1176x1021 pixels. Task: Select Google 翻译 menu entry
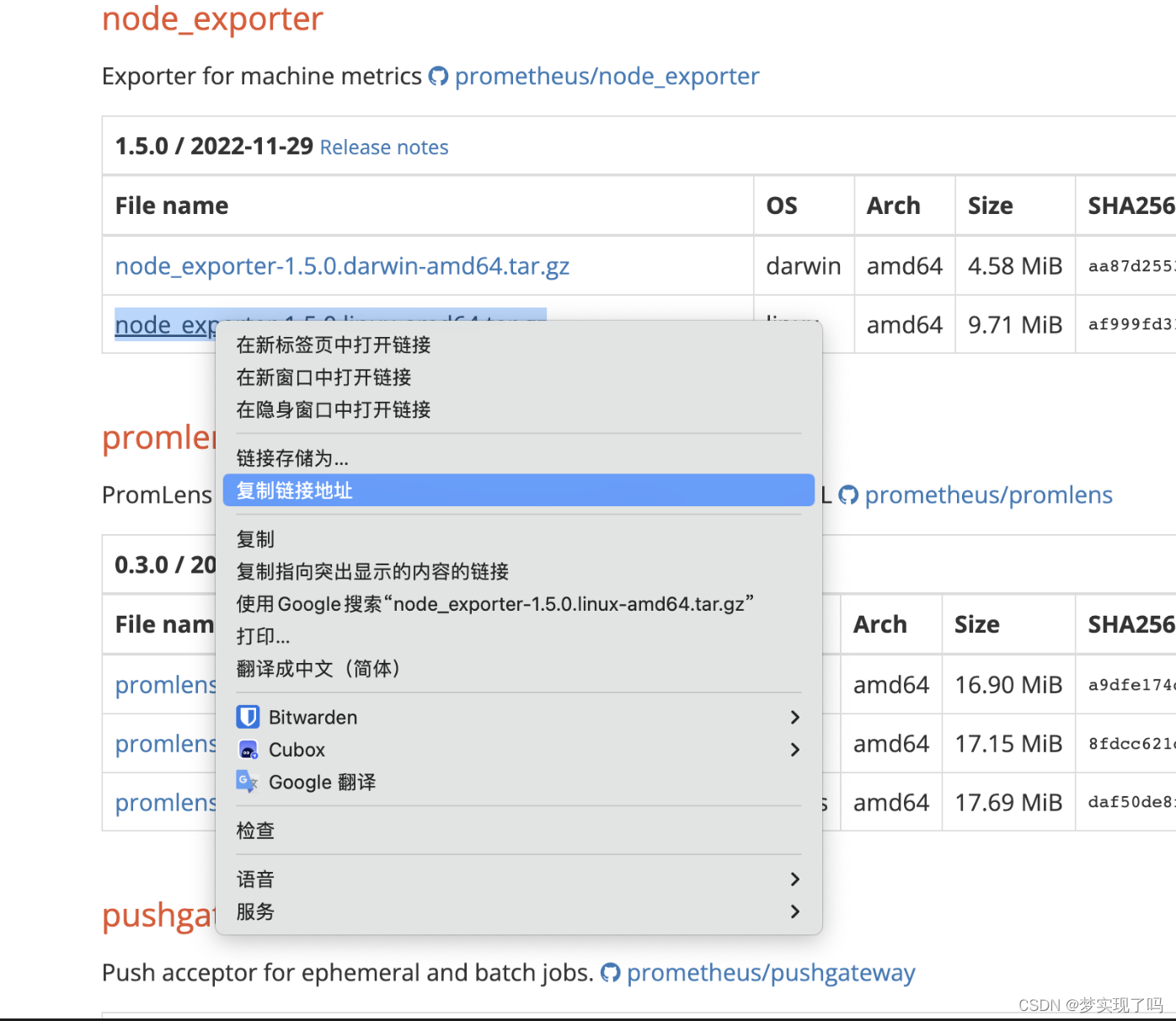pos(518,782)
